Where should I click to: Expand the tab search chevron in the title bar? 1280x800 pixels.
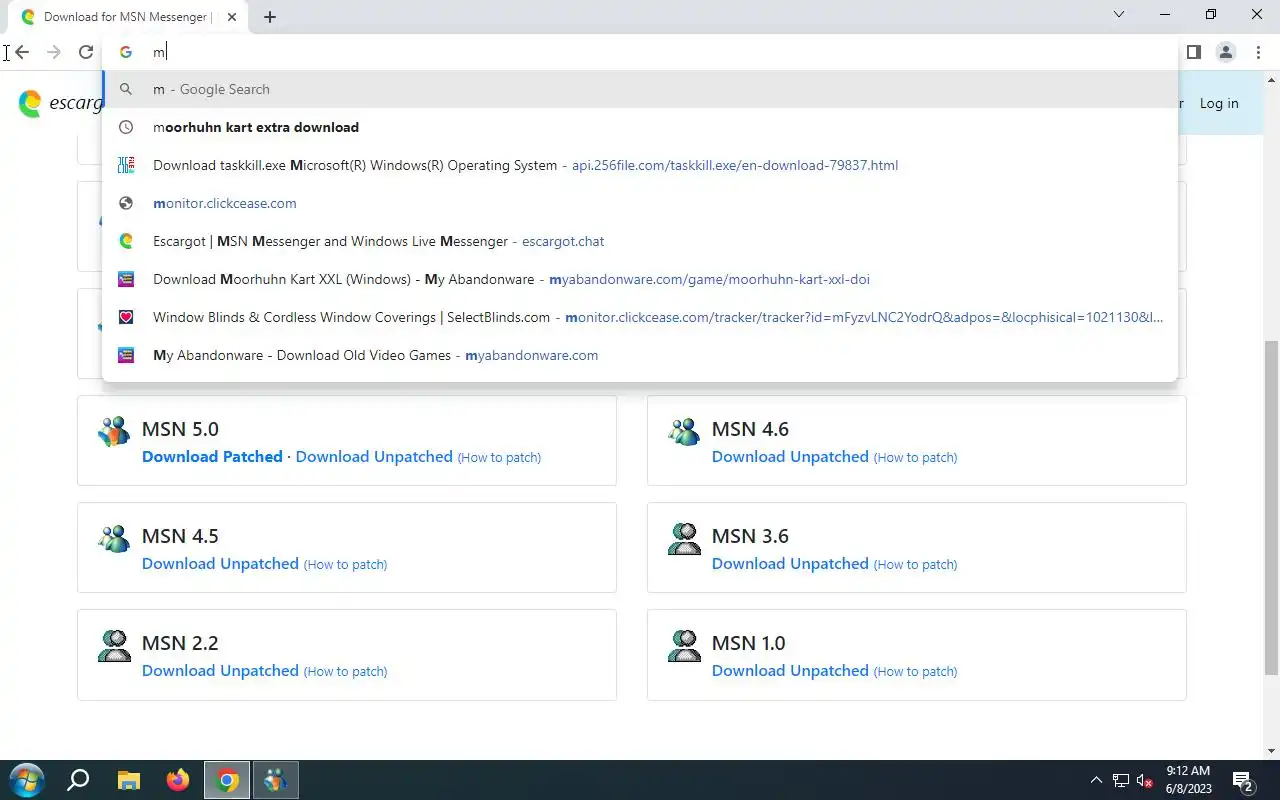click(x=1119, y=14)
